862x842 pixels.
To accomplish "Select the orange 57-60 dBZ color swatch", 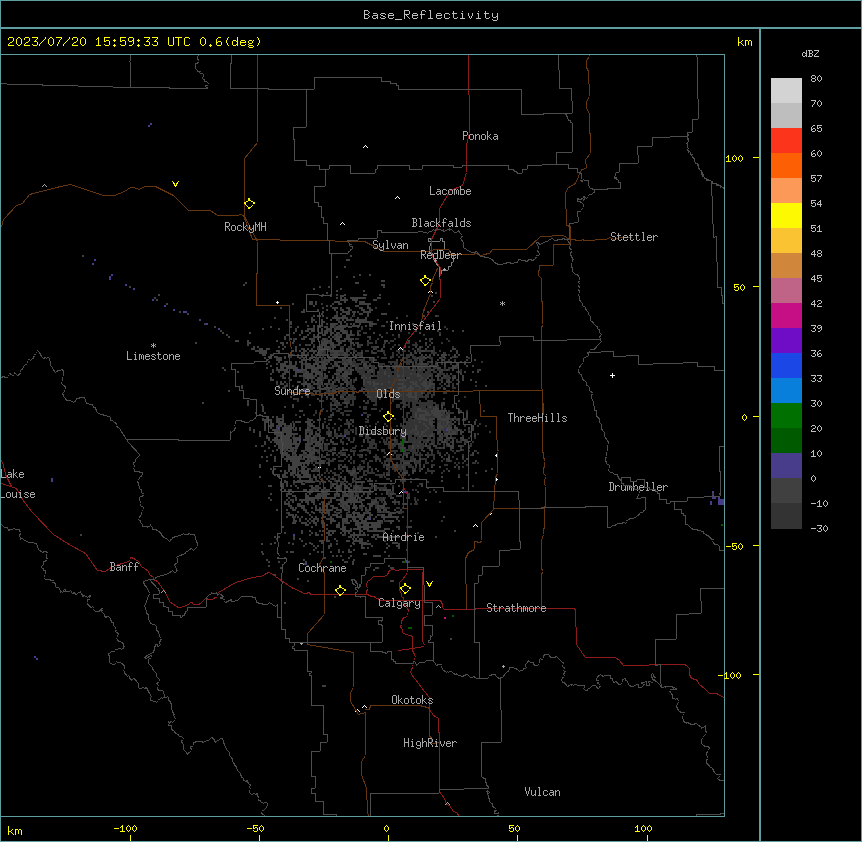I will coord(786,165).
